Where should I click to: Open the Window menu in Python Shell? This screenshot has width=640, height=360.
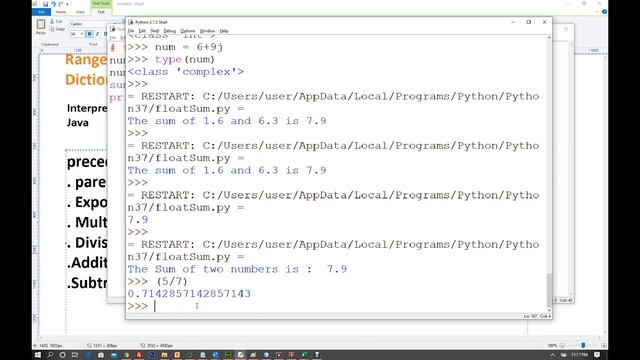tap(207, 31)
